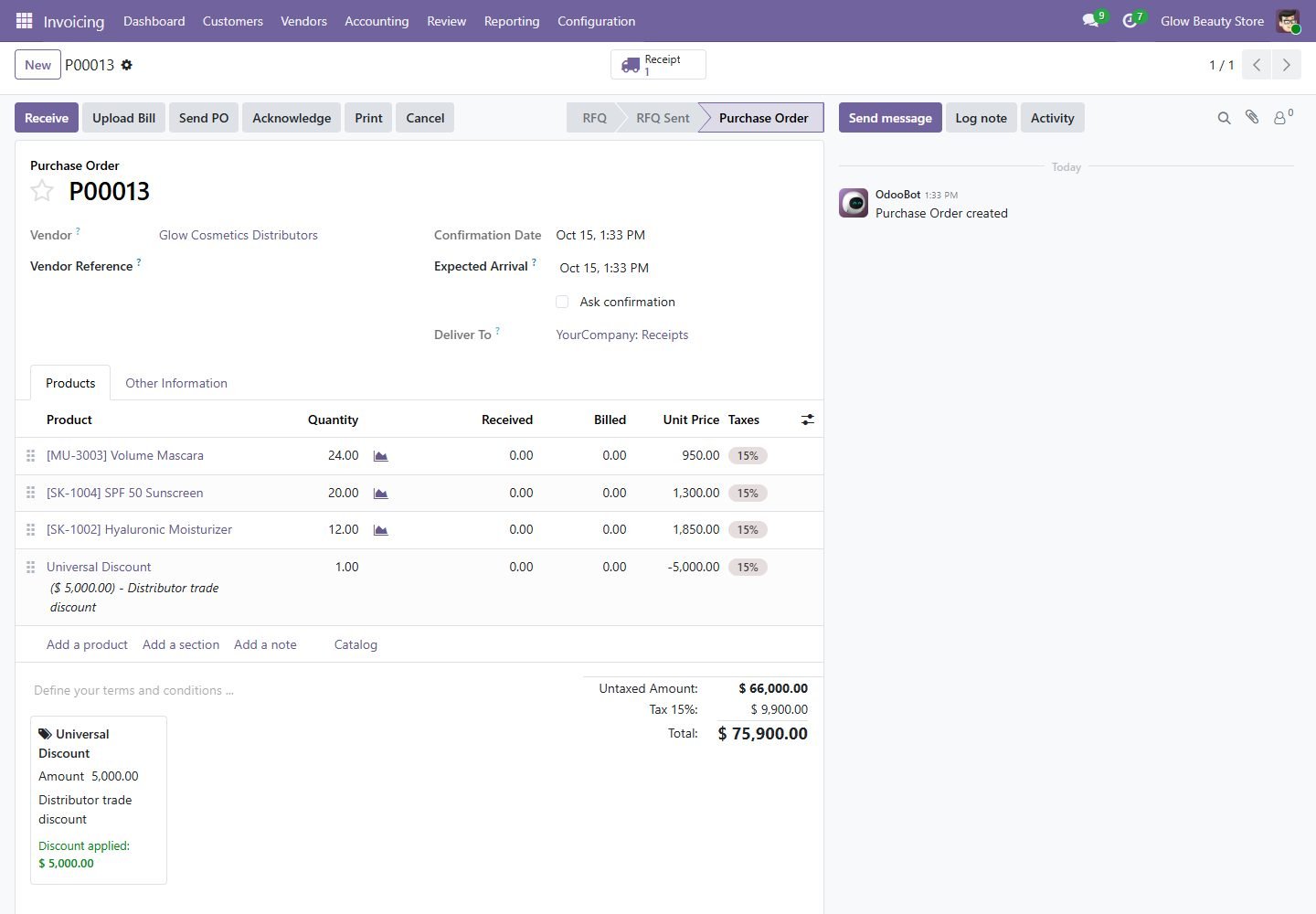Select the RFQ Sent status stage
Image resolution: width=1316 pixels, height=914 pixels.
663,118
